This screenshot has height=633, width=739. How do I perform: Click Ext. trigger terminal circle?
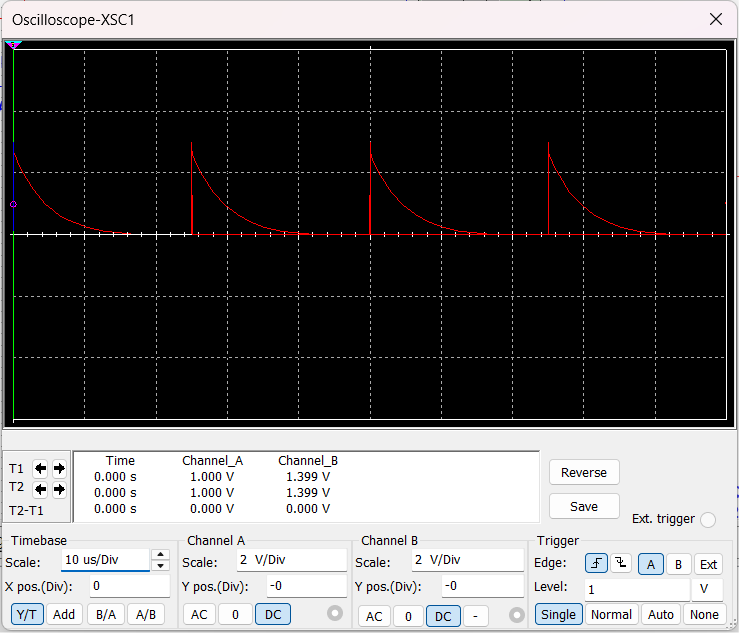pos(708,520)
